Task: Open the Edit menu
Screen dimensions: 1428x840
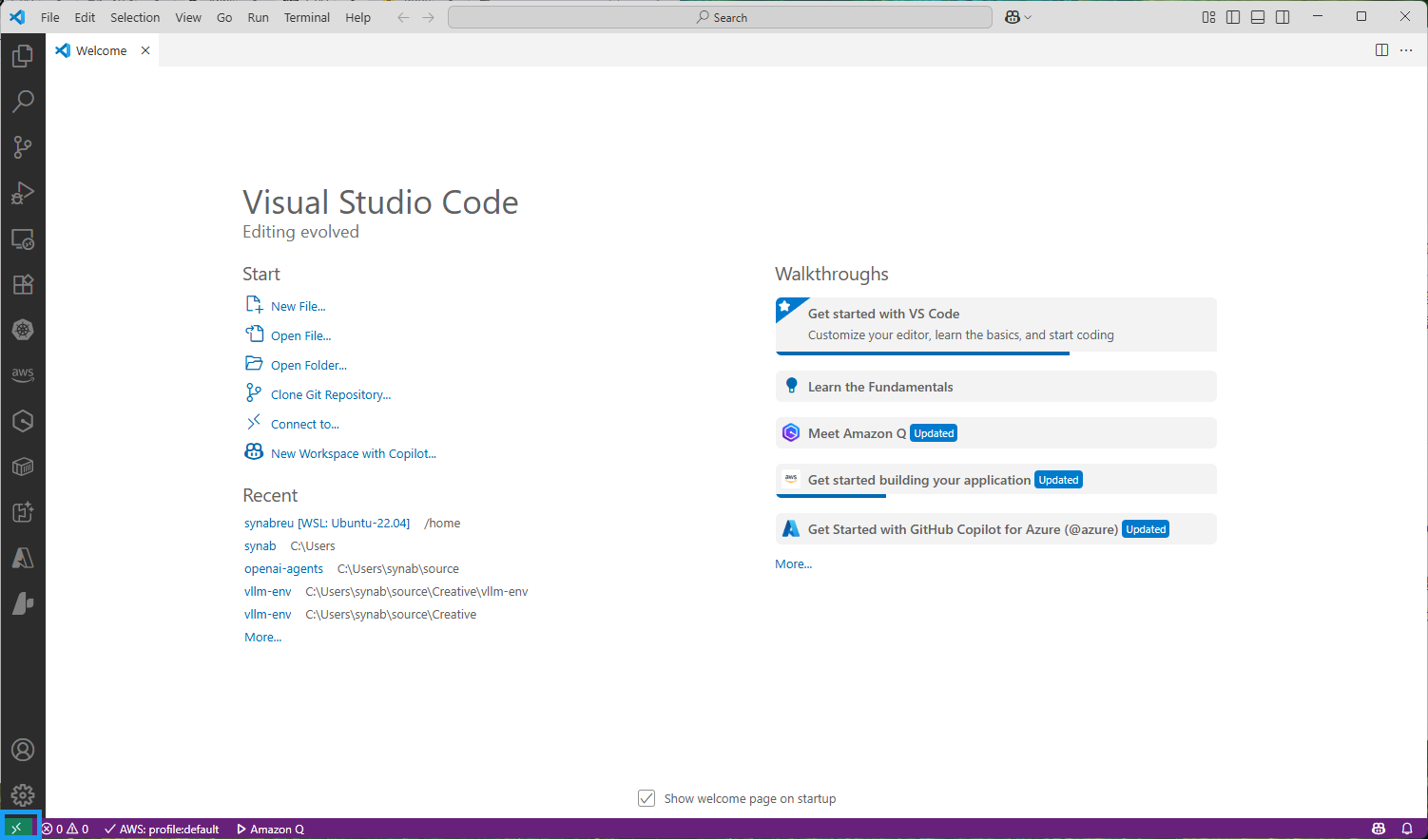Action: tap(85, 17)
